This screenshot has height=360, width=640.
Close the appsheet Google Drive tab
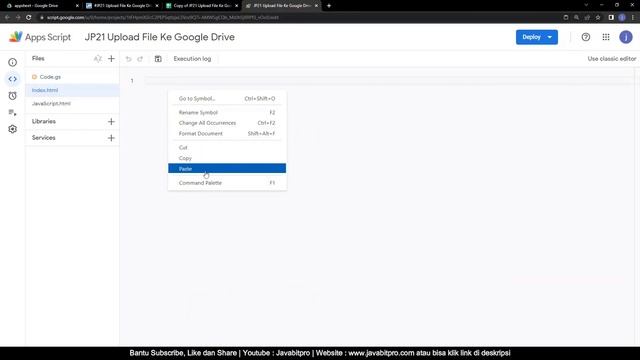(77, 6)
